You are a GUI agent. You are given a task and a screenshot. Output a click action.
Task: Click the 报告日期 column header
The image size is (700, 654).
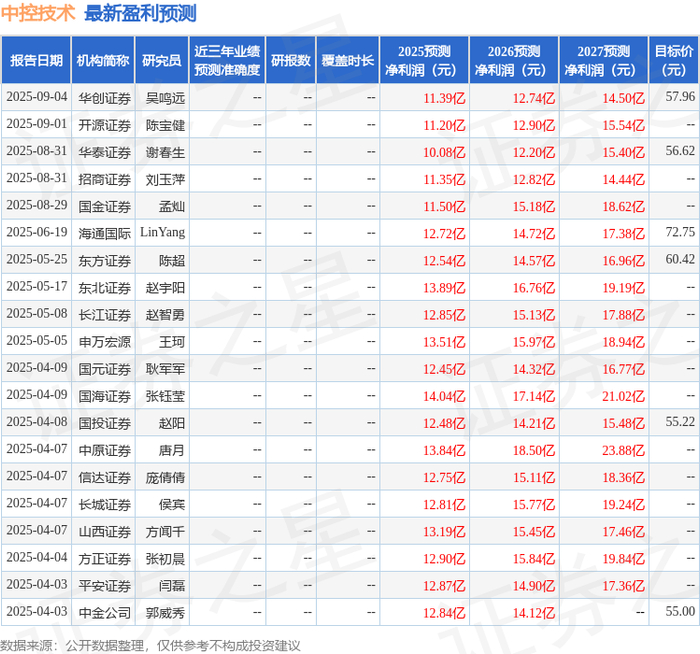[x=36, y=60]
